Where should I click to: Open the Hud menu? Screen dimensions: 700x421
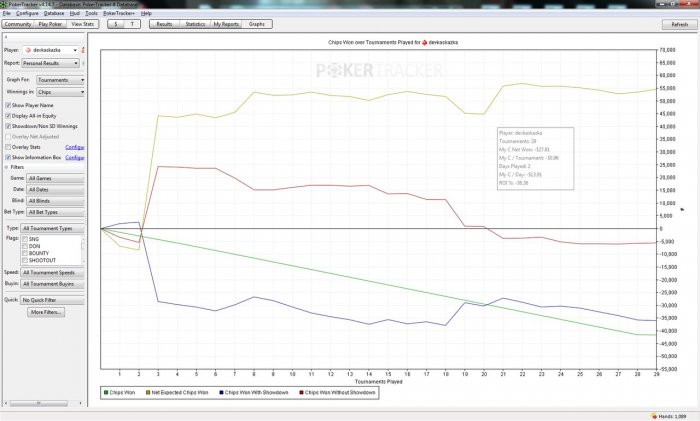75,13
